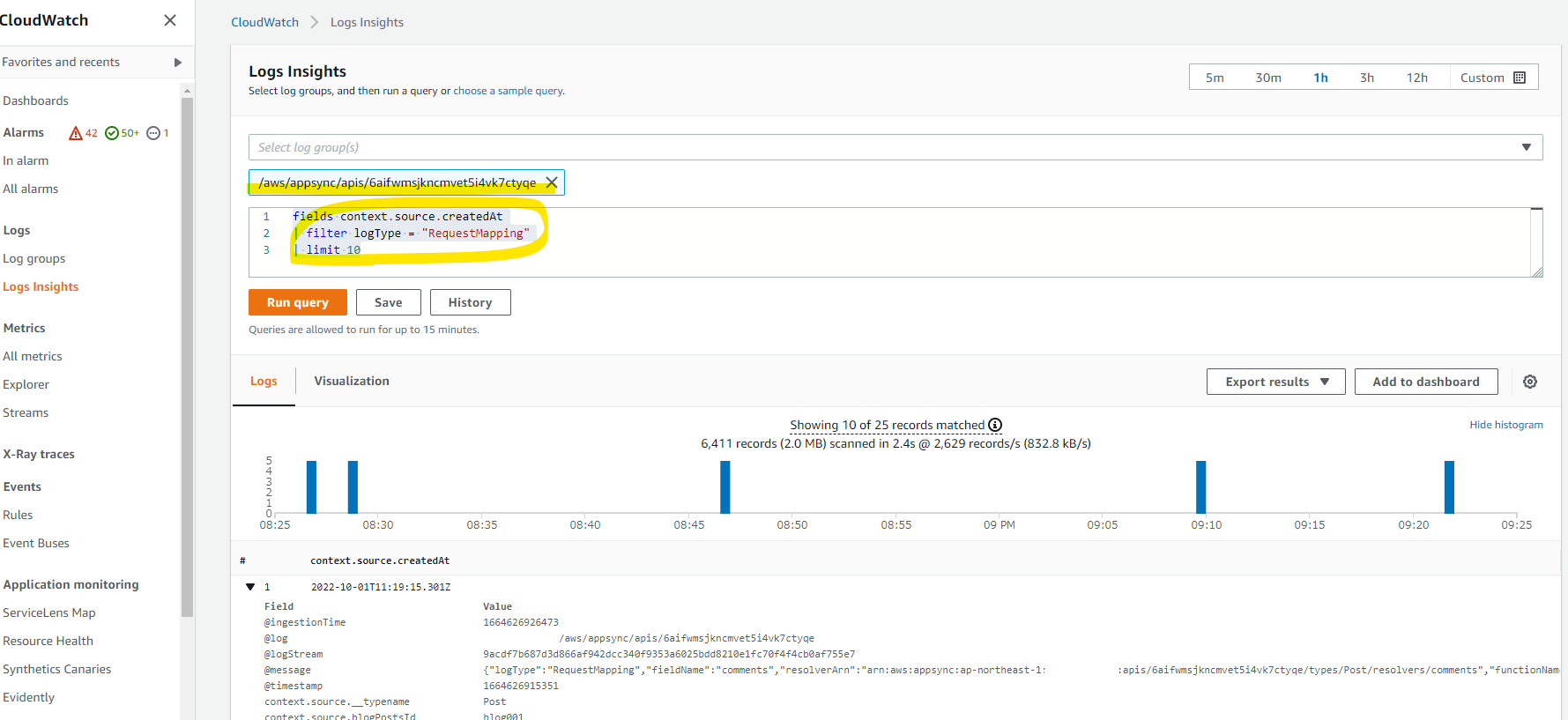Add query results to dashboard
Viewport: 1568px width, 720px height.
(1426, 382)
